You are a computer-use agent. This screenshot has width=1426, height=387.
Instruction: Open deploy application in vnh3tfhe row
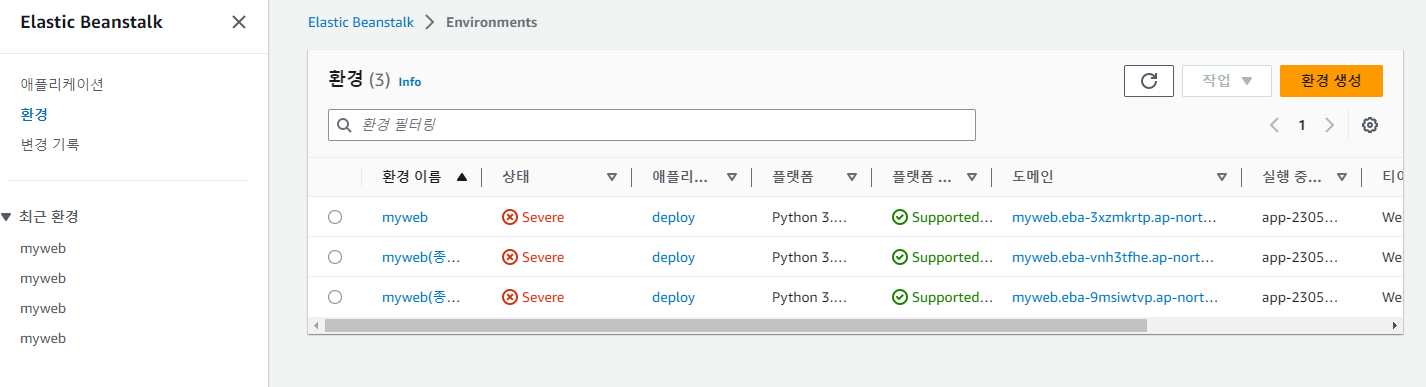[x=673, y=257]
